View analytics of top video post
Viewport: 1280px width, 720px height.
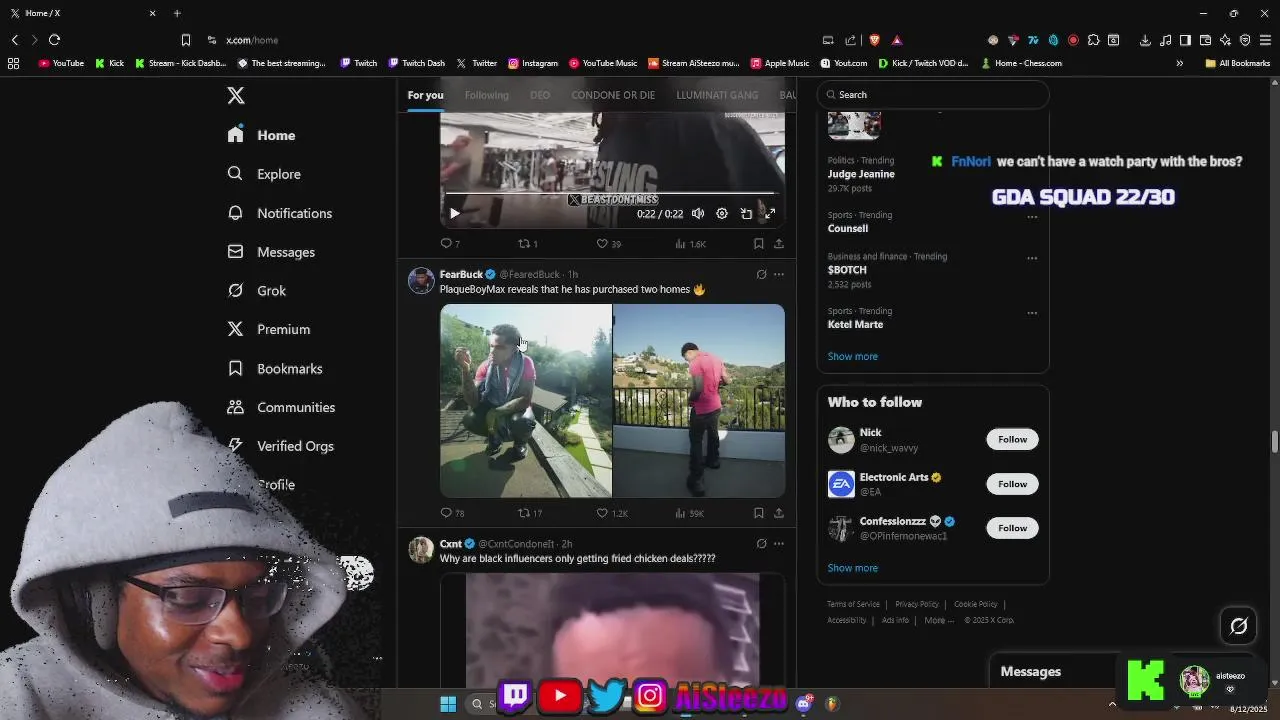690,243
